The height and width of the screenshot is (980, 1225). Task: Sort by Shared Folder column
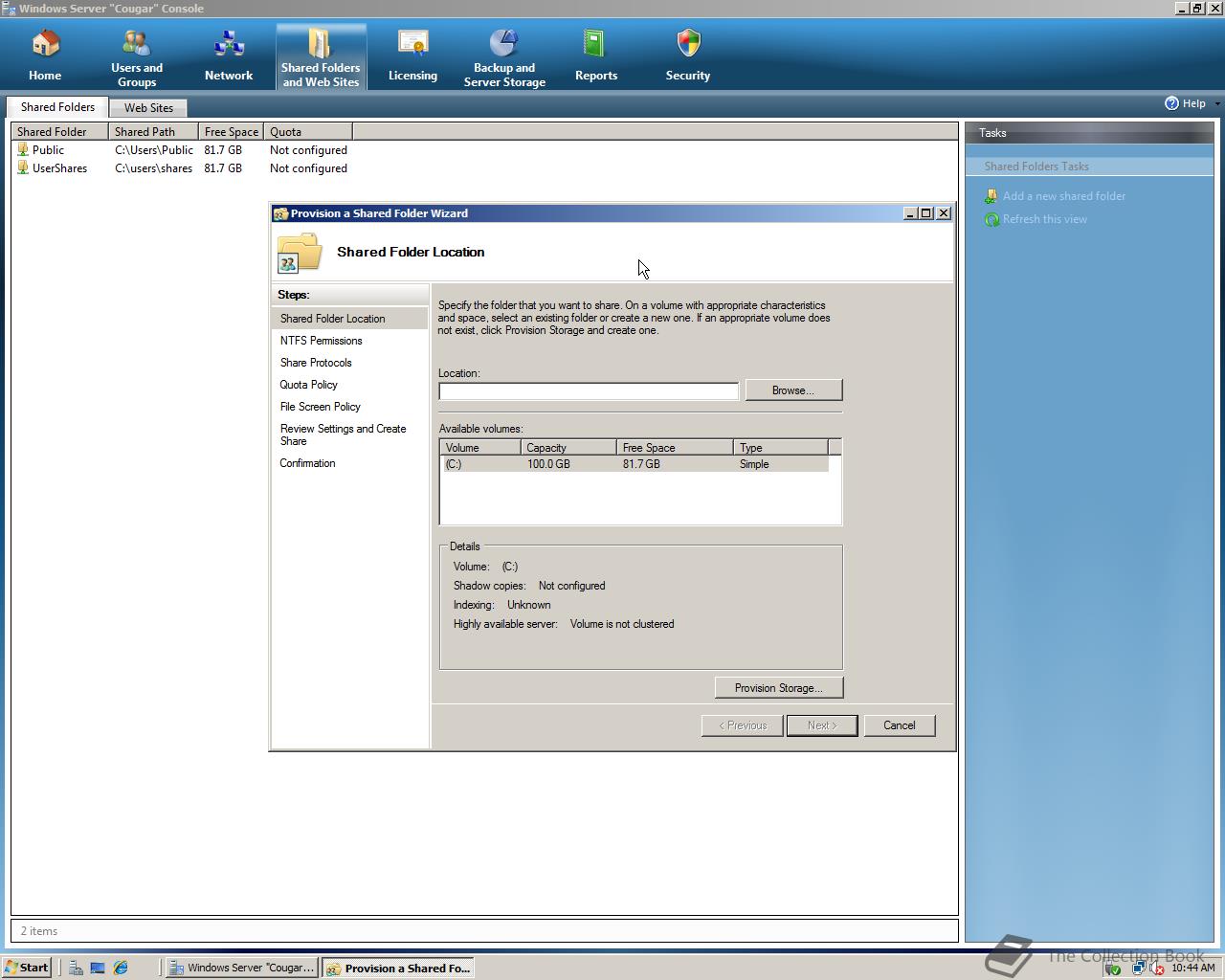tap(59, 132)
